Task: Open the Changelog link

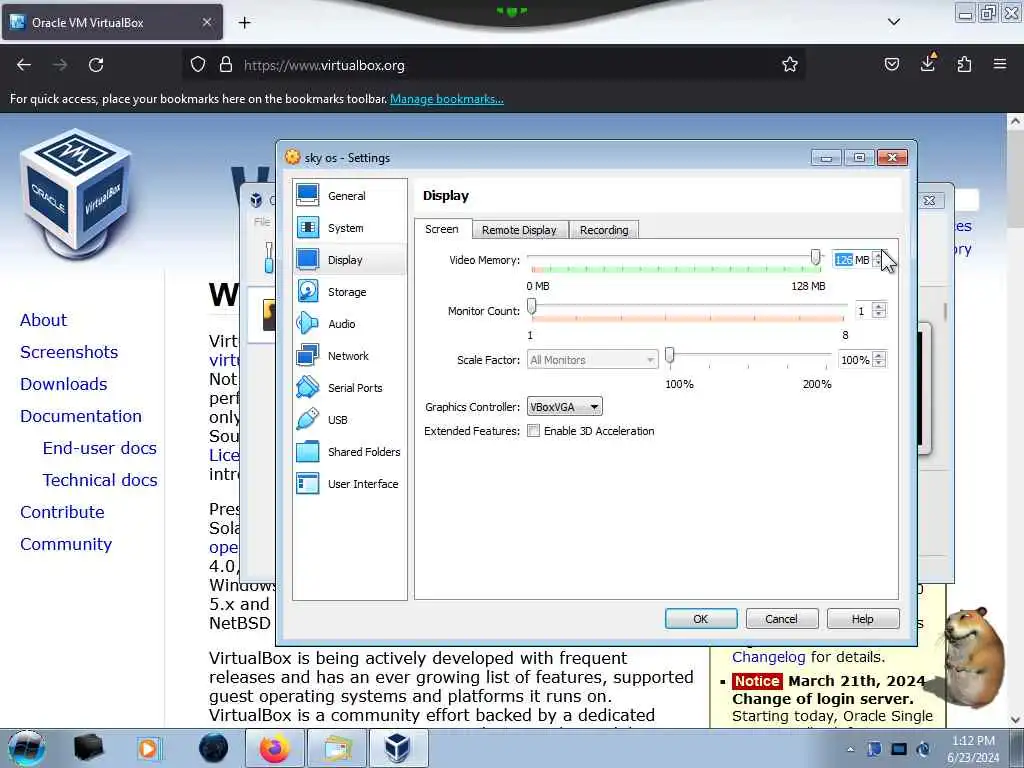Action: click(769, 657)
